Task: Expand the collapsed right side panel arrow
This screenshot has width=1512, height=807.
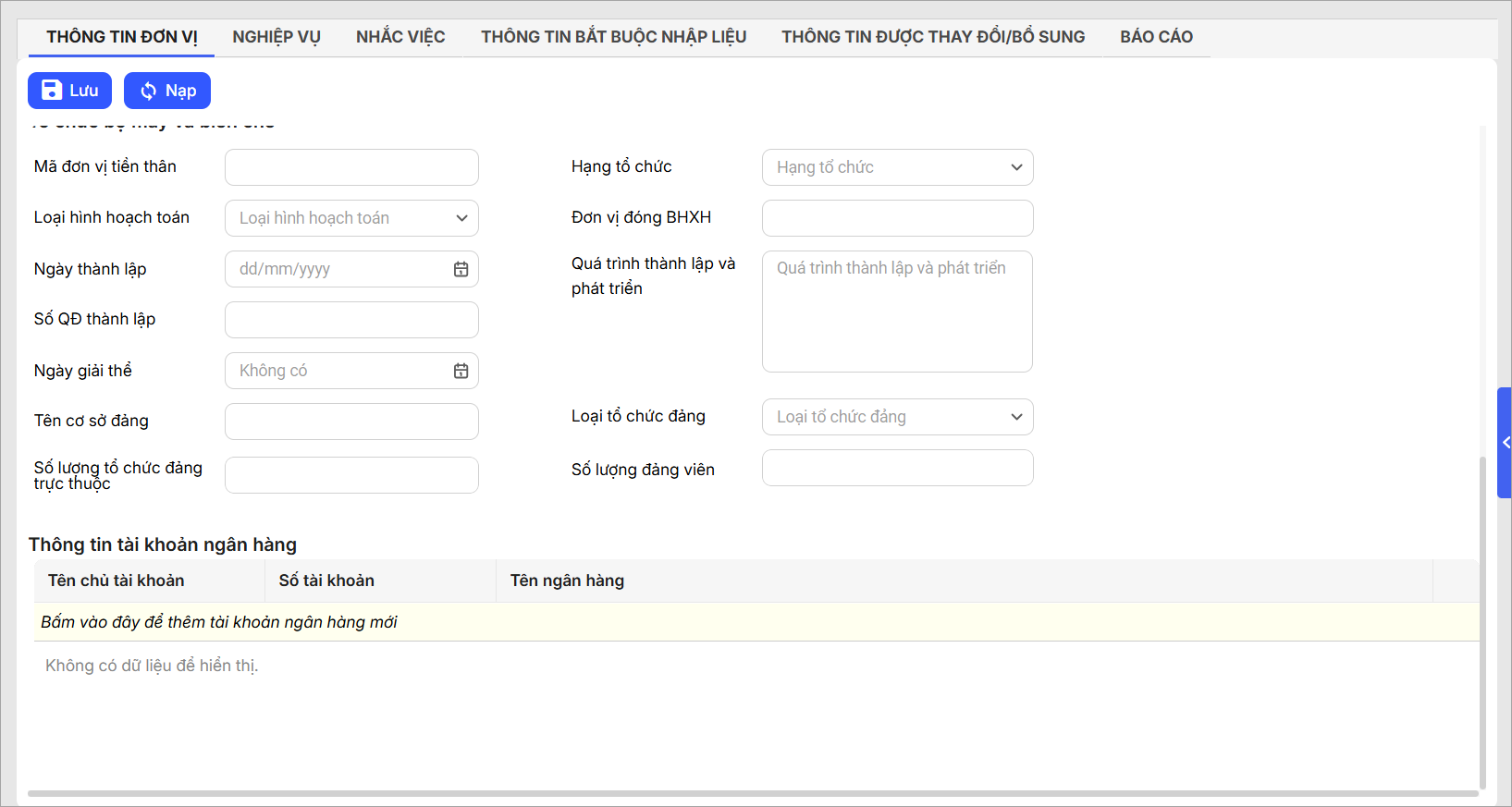Action: pos(1505,443)
